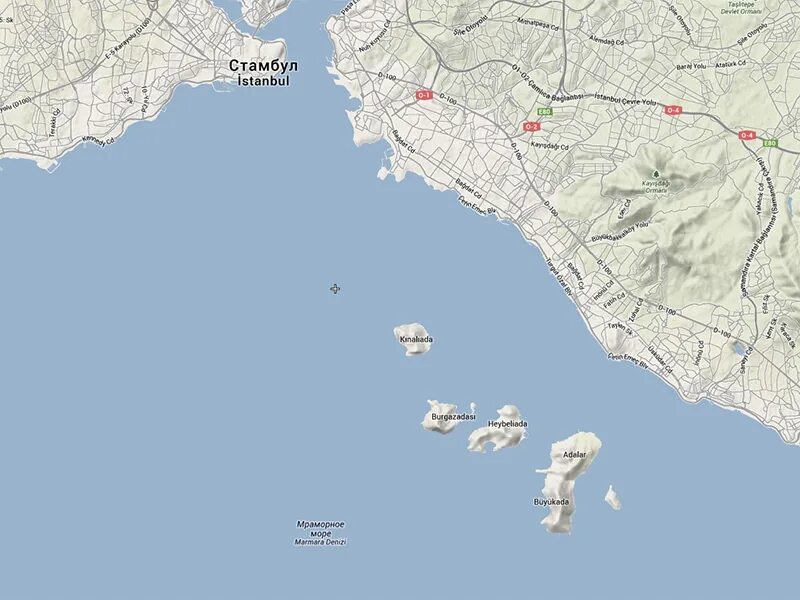800x600 pixels.
Task: Click the Fatih Cd street label
Action: coord(614,301)
